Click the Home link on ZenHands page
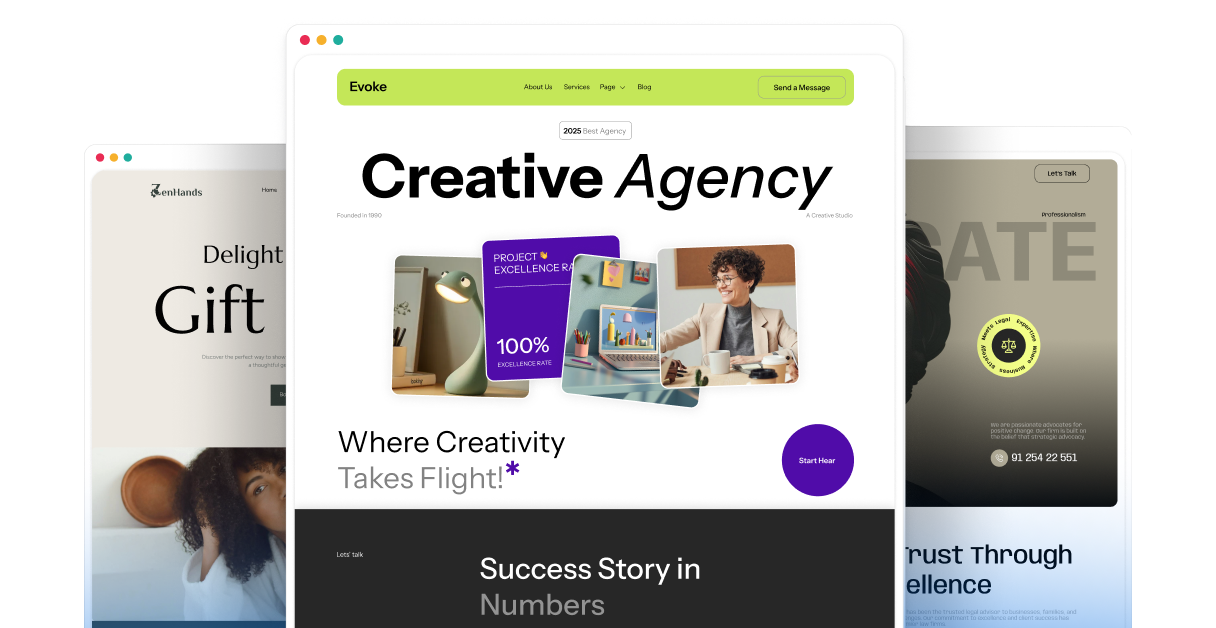The width and height of the screenshot is (1216, 628). pyautogui.click(x=269, y=190)
